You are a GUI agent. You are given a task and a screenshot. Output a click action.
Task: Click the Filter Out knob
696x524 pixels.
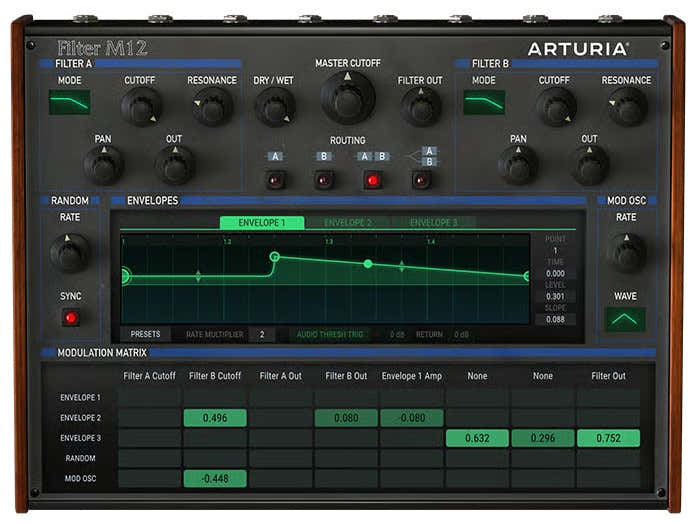pyautogui.click(x=421, y=107)
